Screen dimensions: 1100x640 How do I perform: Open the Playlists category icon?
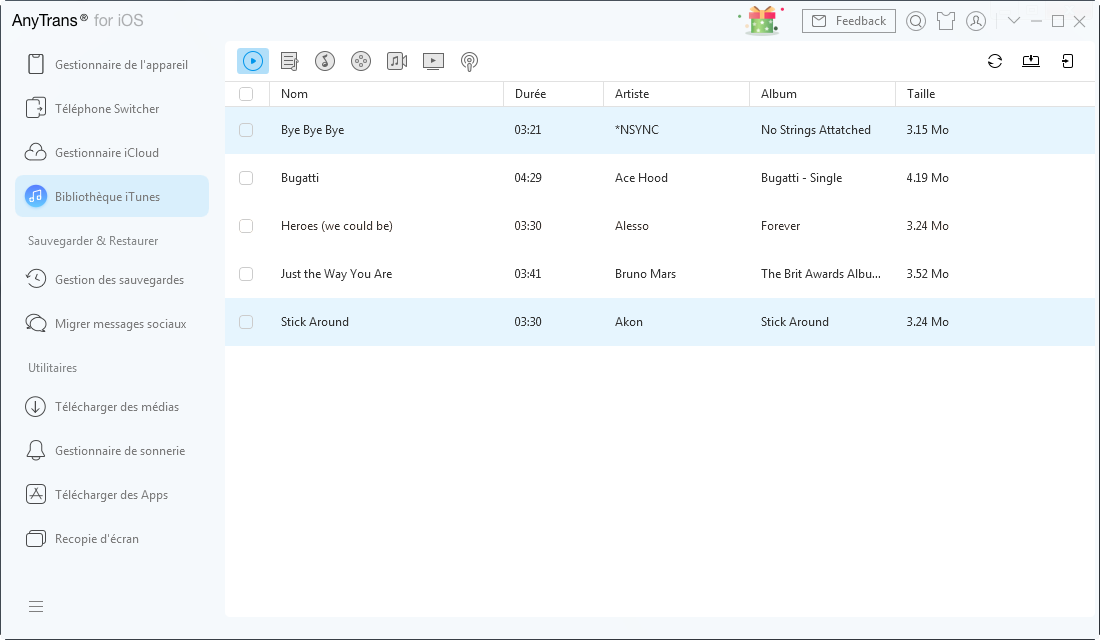pyautogui.click(x=289, y=61)
